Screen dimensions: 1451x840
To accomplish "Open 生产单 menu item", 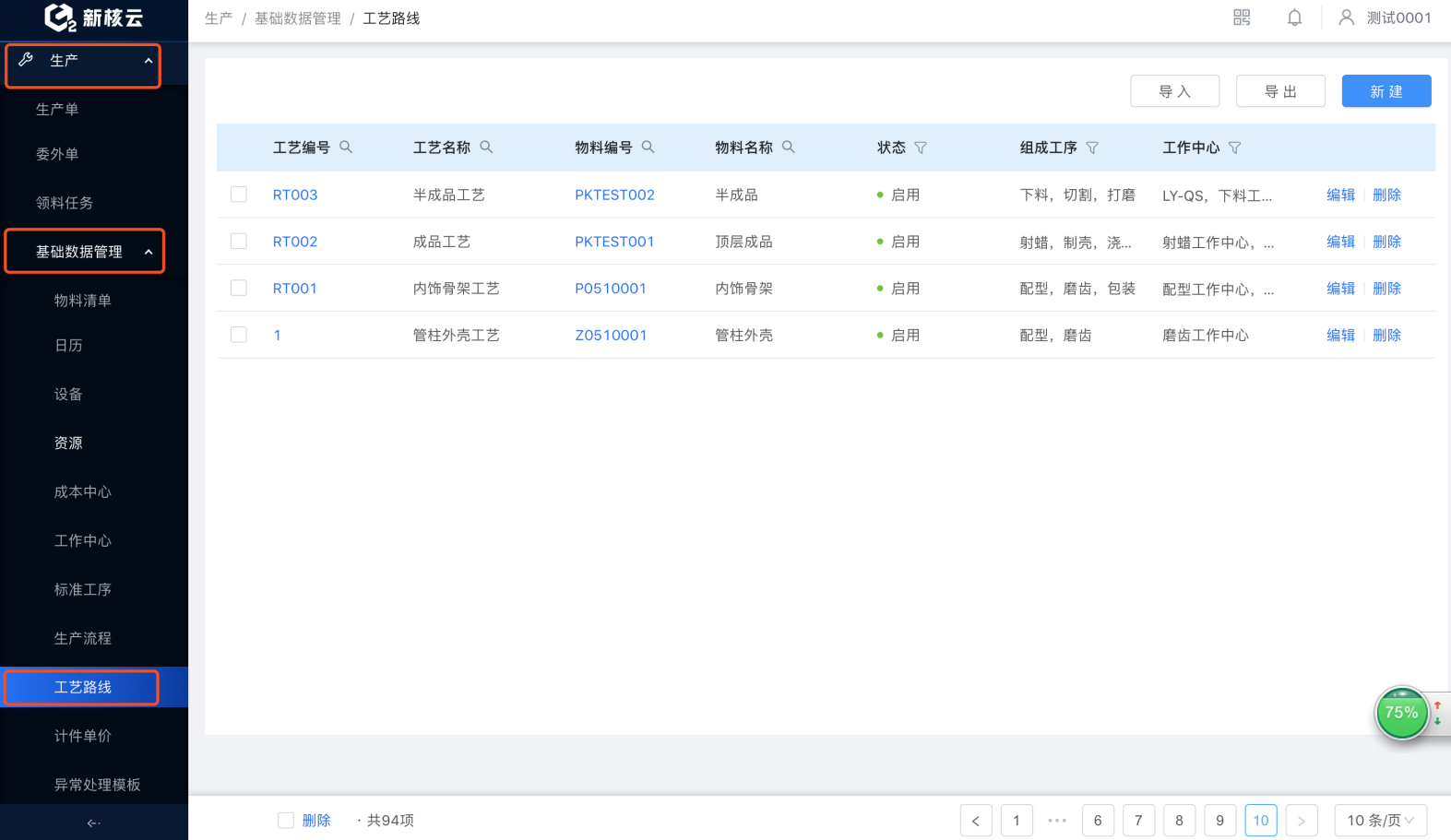I will 57,109.
